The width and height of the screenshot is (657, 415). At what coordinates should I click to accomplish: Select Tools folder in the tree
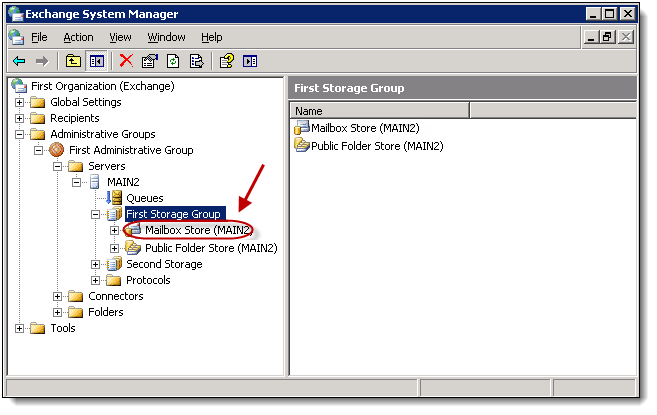click(x=63, y=328)
